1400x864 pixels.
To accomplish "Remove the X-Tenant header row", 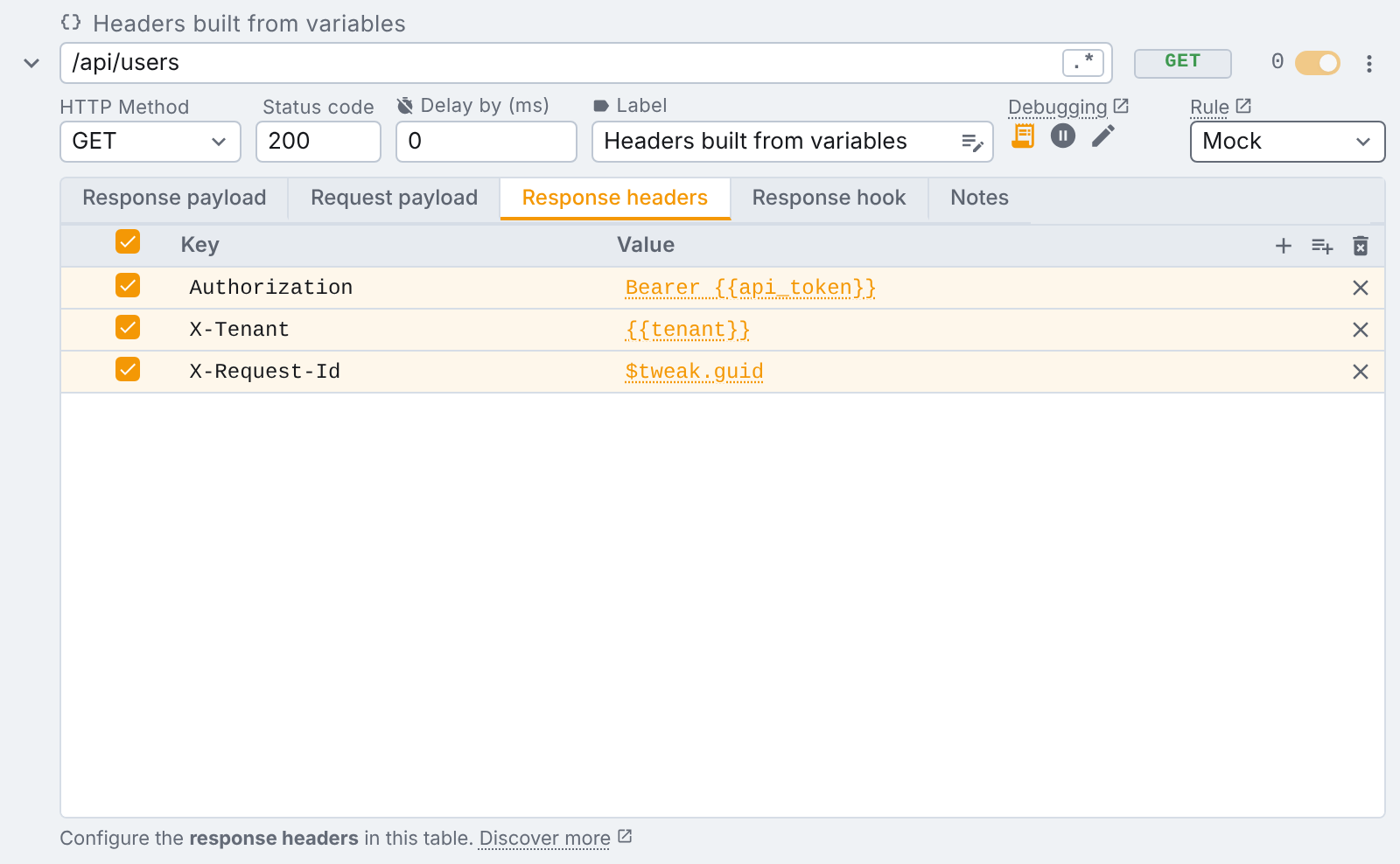I will pos(1361,330).
